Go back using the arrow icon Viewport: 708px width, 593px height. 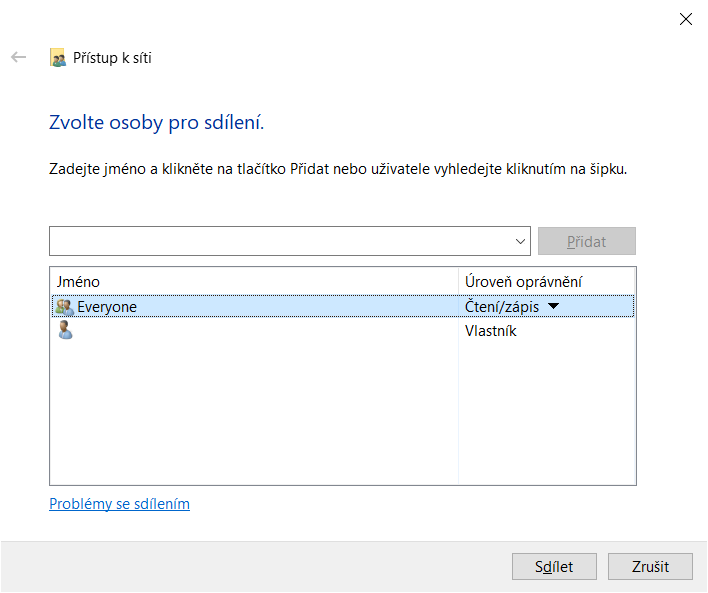(x=18, y=57)
